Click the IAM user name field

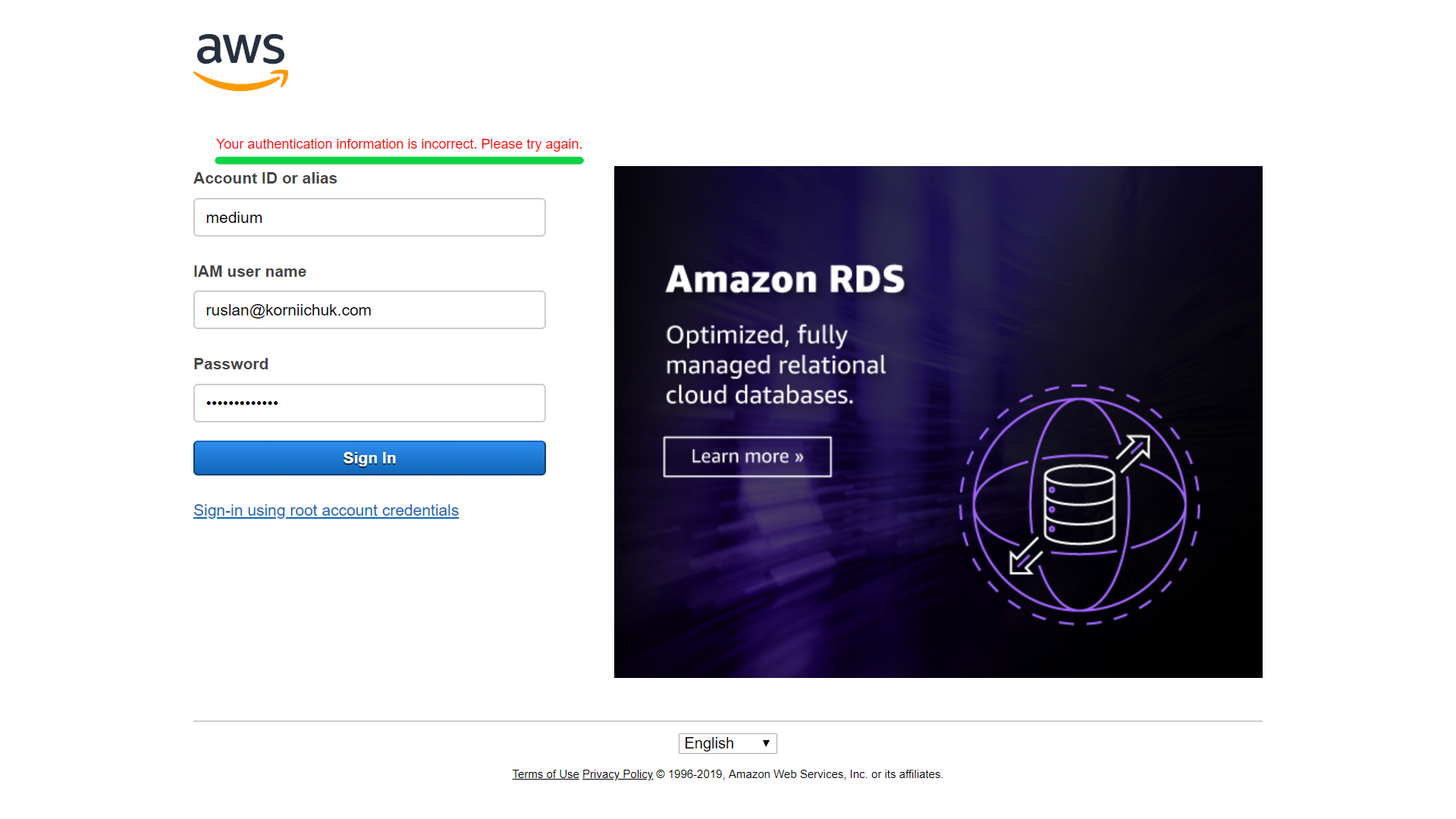pos(369,310)
